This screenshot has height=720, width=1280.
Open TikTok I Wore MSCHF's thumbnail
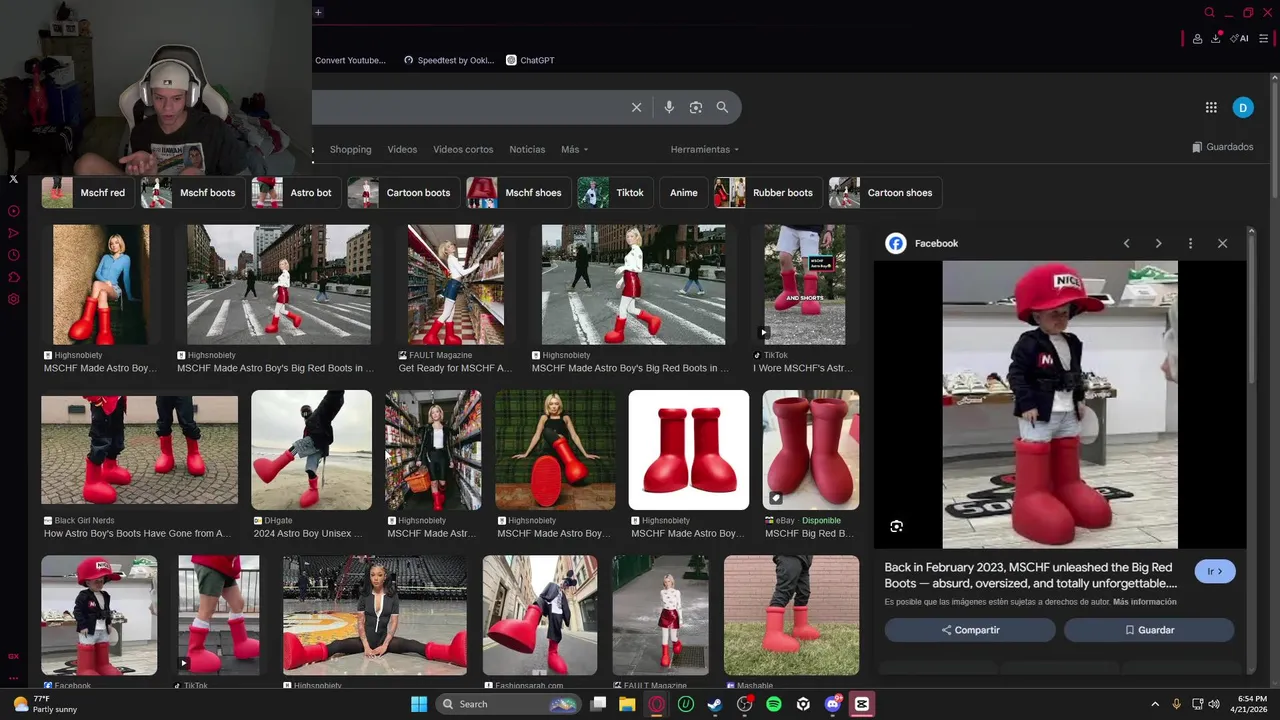click(805, 285)
